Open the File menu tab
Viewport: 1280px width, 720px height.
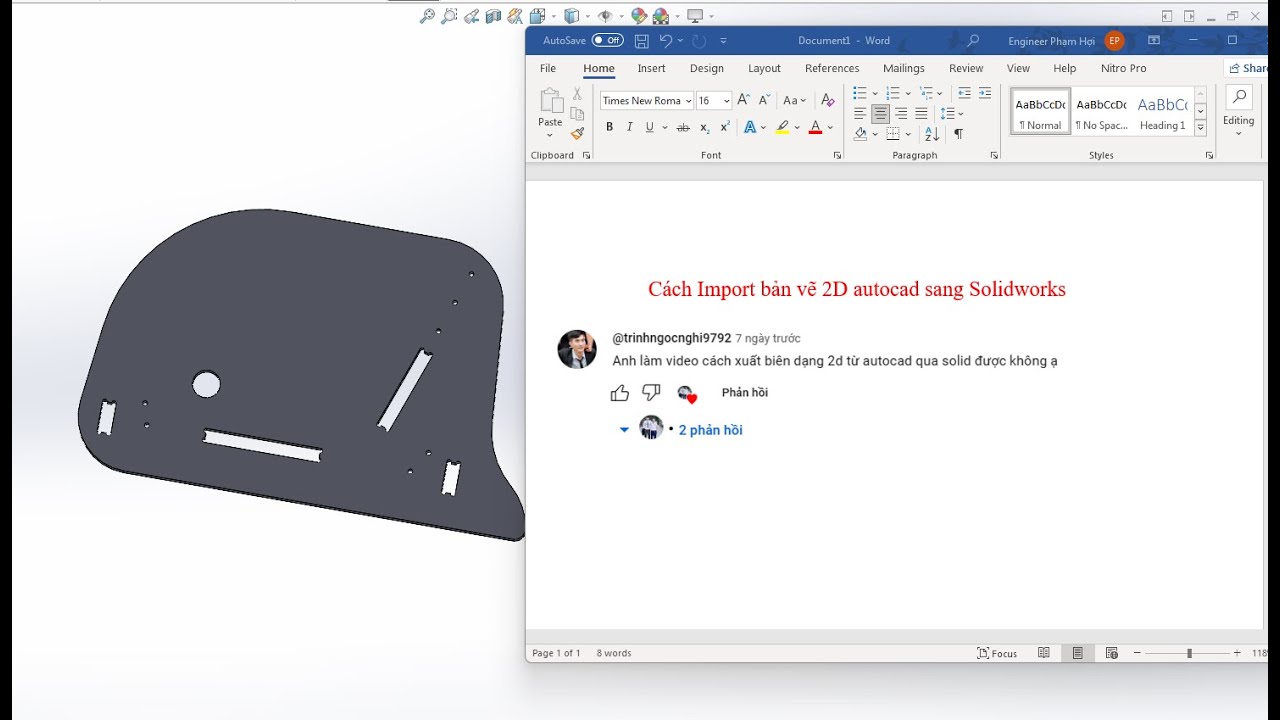[548, 68]
